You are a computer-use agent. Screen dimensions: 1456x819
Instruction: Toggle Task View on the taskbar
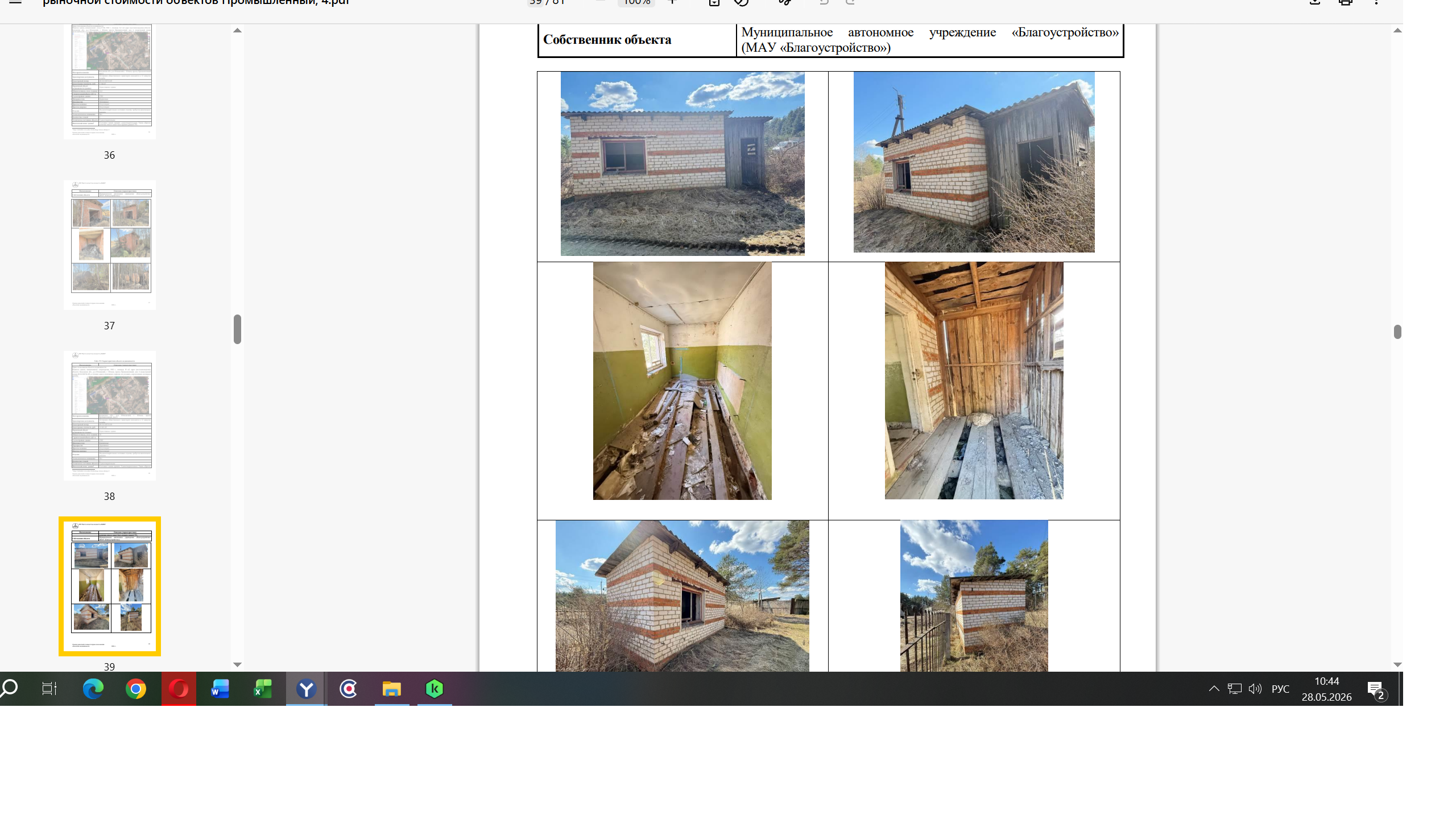pyautogui.click(x=50, y=689)
